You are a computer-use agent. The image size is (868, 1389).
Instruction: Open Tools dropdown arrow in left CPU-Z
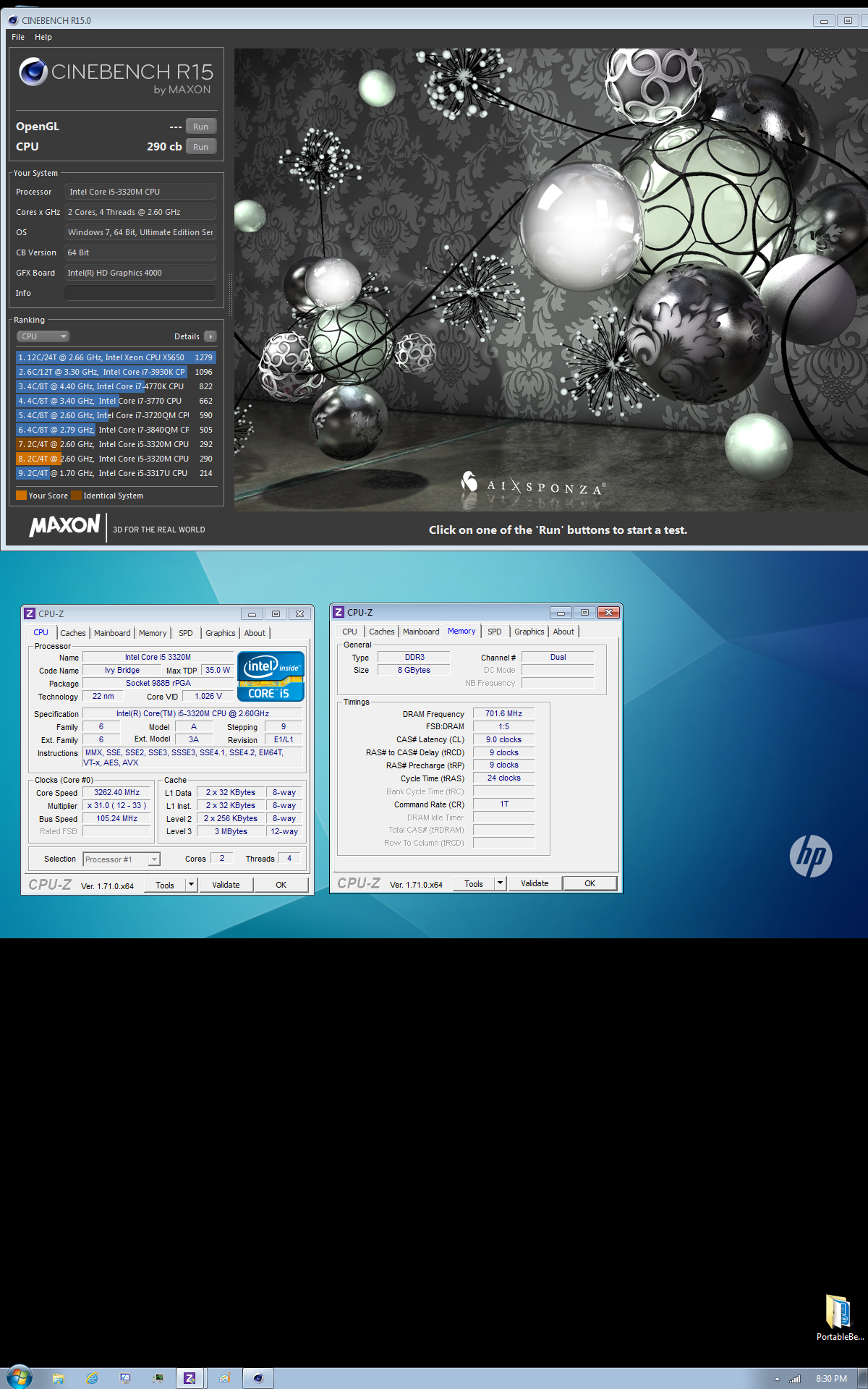coord(192,885)
